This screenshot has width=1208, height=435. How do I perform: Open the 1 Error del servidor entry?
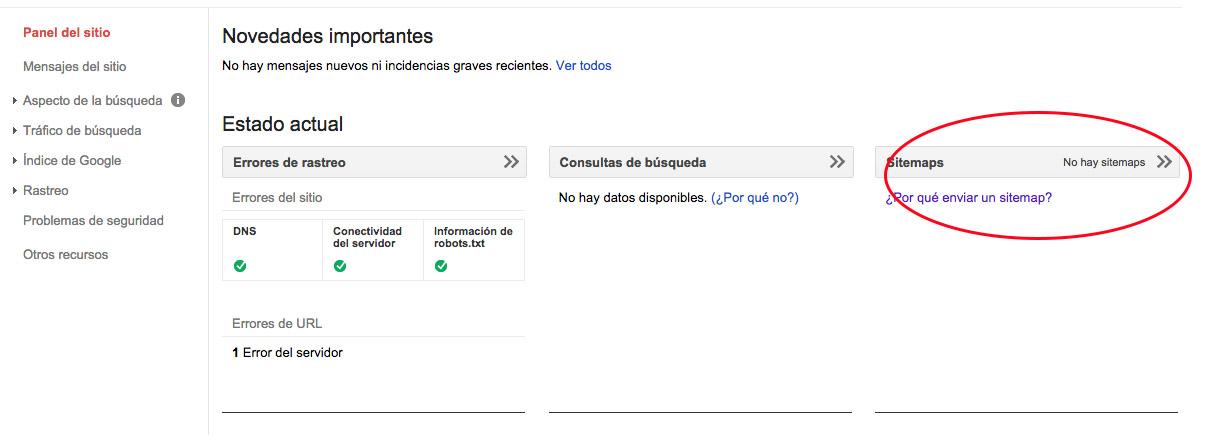point(287,352)
